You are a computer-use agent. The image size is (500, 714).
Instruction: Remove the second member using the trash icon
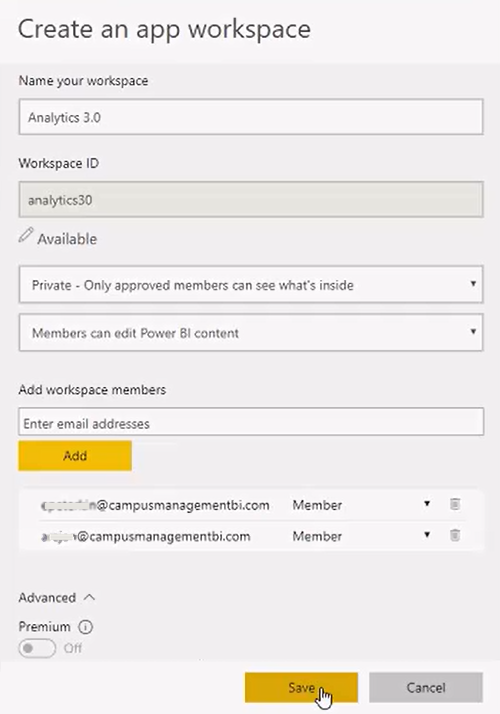[x=454, y=535]
